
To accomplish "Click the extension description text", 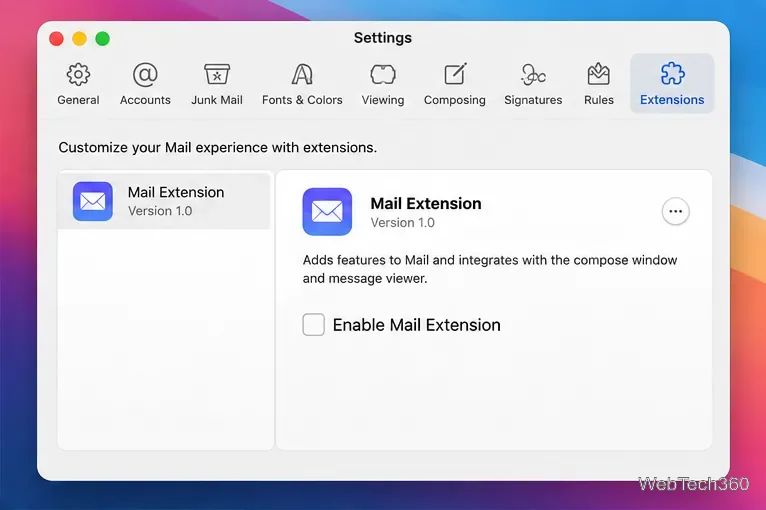I will pos(490,269).
